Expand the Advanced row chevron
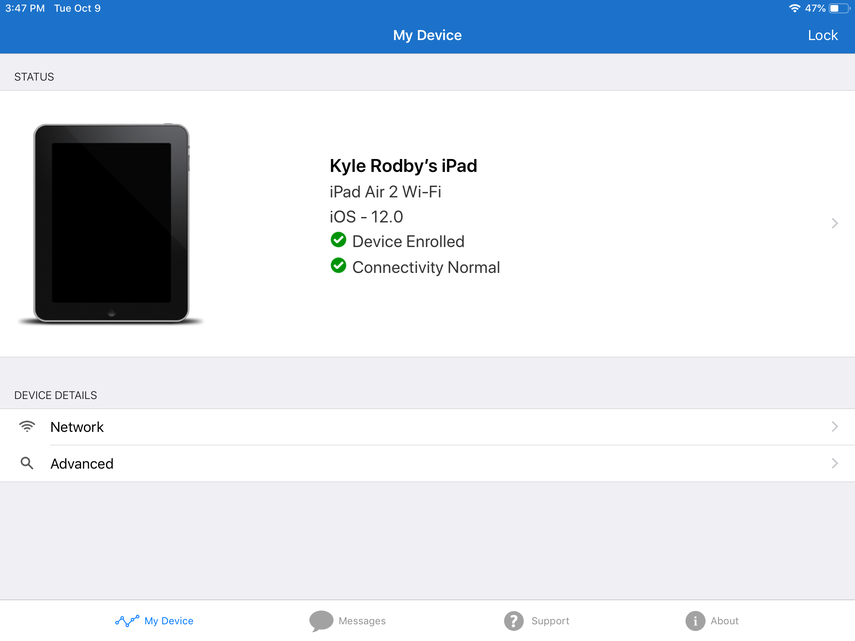Image resolution: width=855 pixels, height=641 pixels. coord(835,464)
